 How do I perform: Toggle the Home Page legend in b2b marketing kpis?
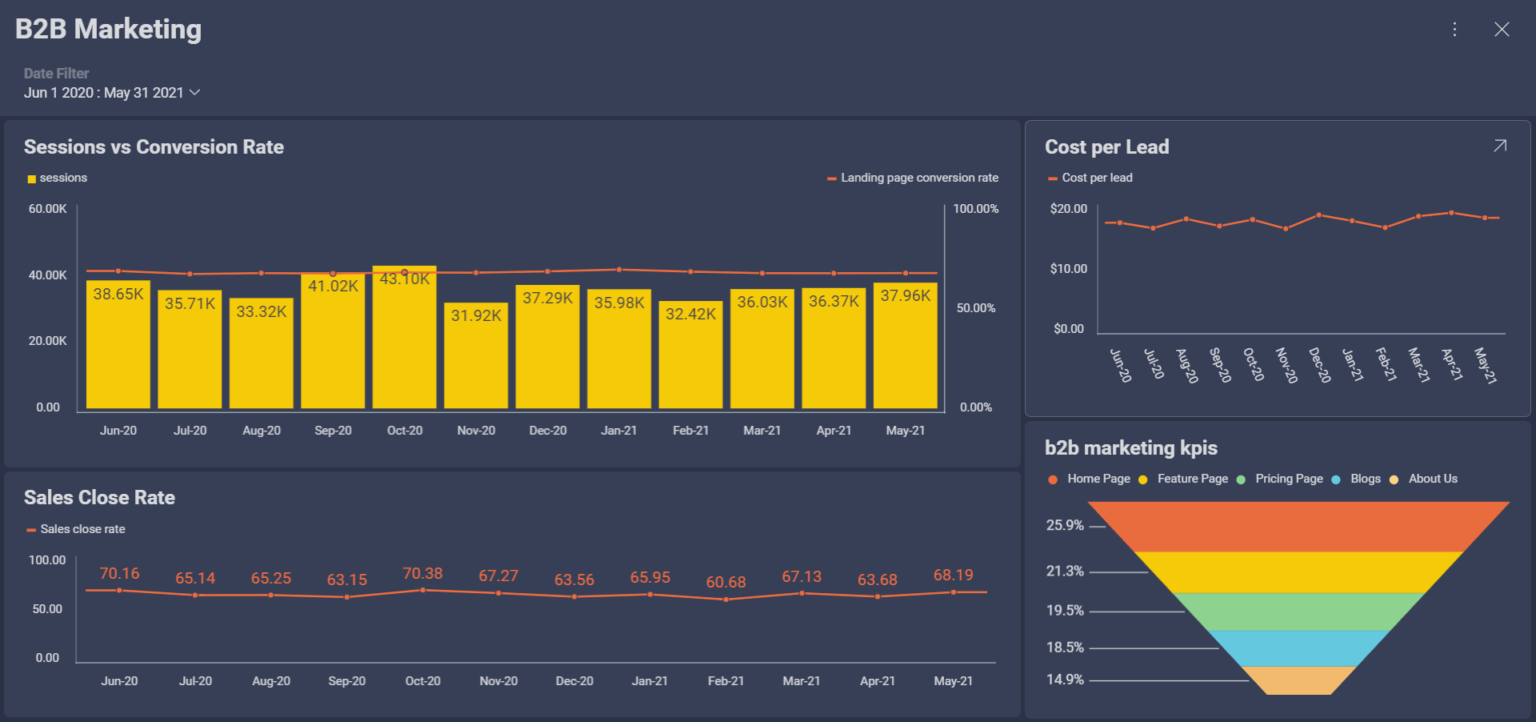[x=1088, y=478]
